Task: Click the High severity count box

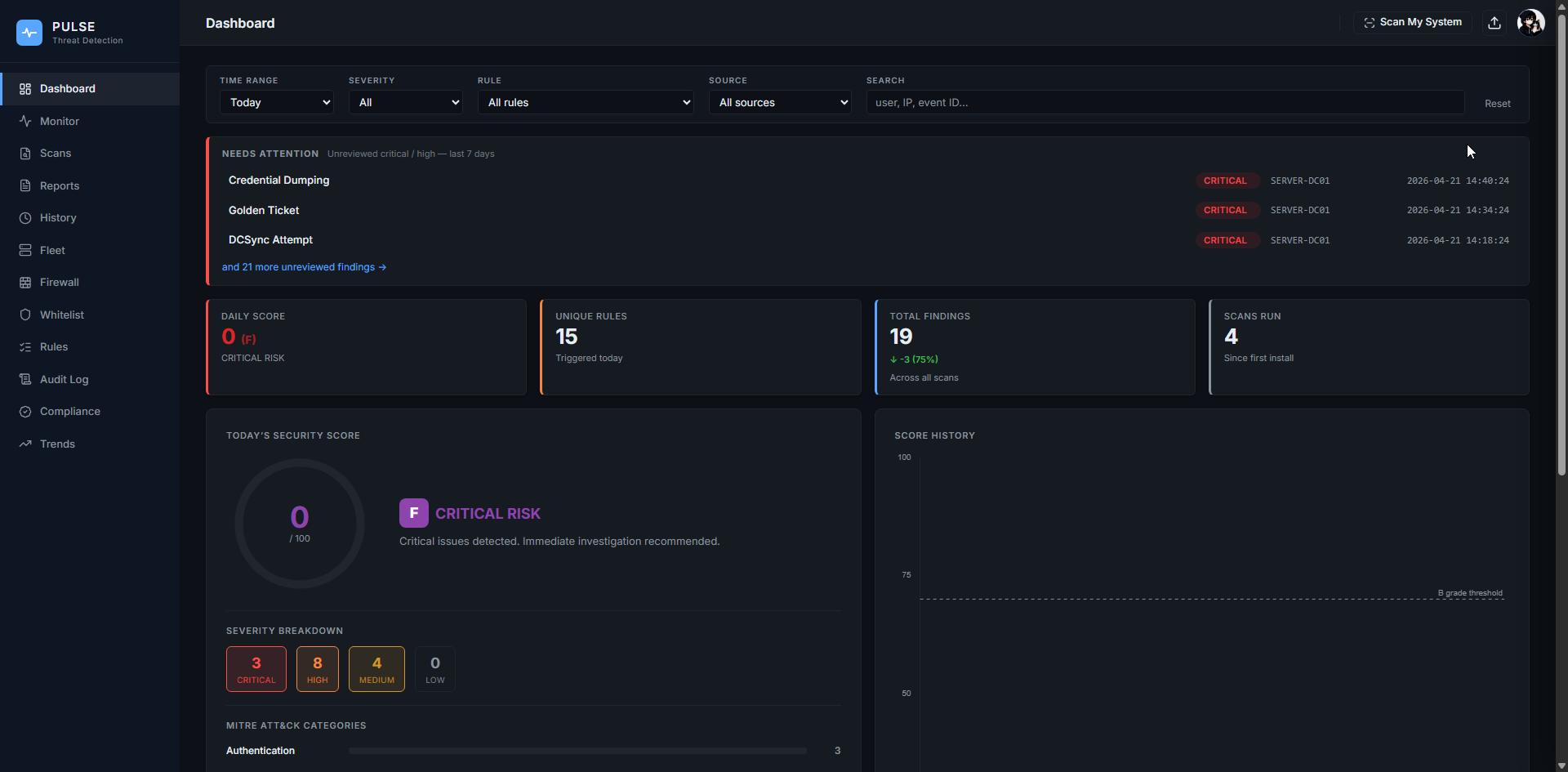Action: (x=318, y=669)
